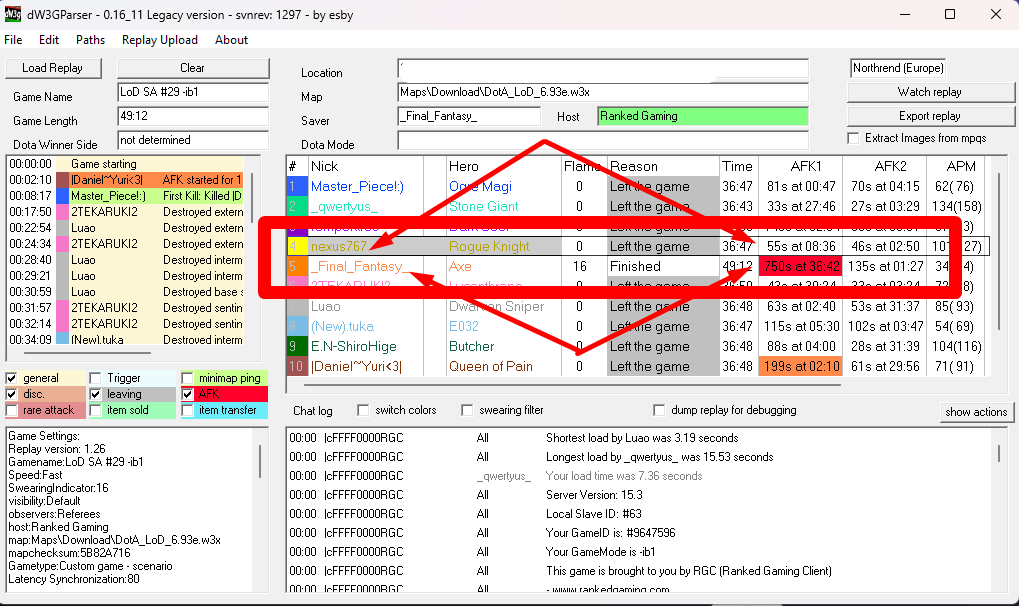The image size is (1019, 606).
Task: Select the brown slot 10 color cell
Action: [296, 367]
